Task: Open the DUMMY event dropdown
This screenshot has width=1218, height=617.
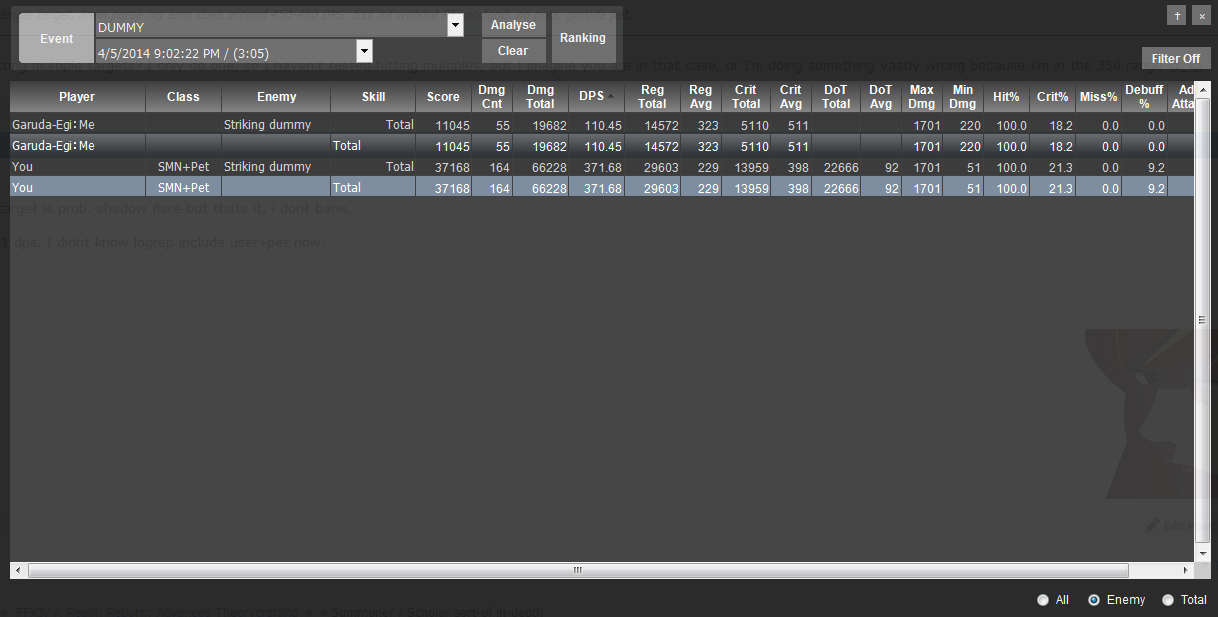Action: pos(455,26)
